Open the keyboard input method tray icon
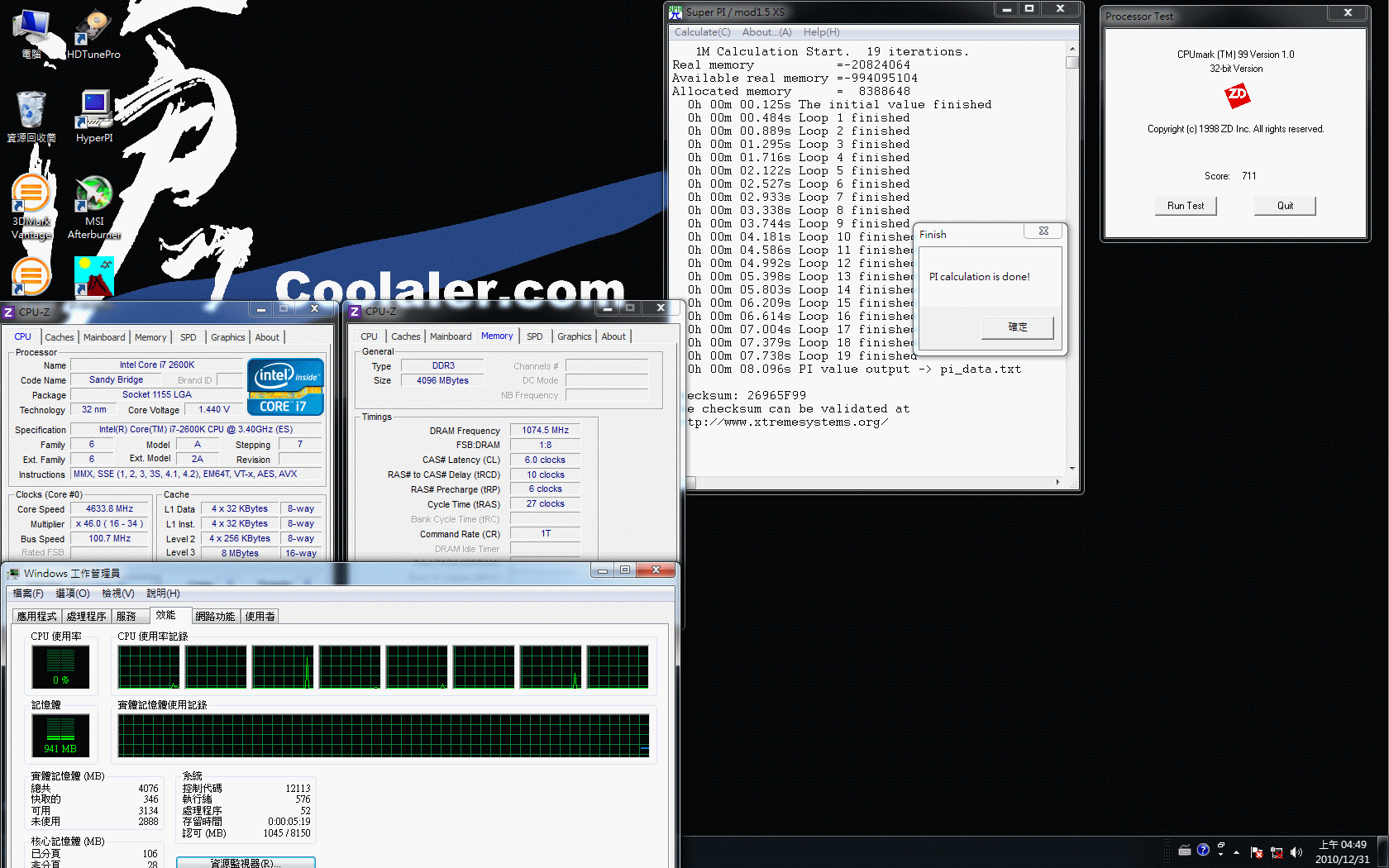The image size is (1389, 868). pos(1185,850)
